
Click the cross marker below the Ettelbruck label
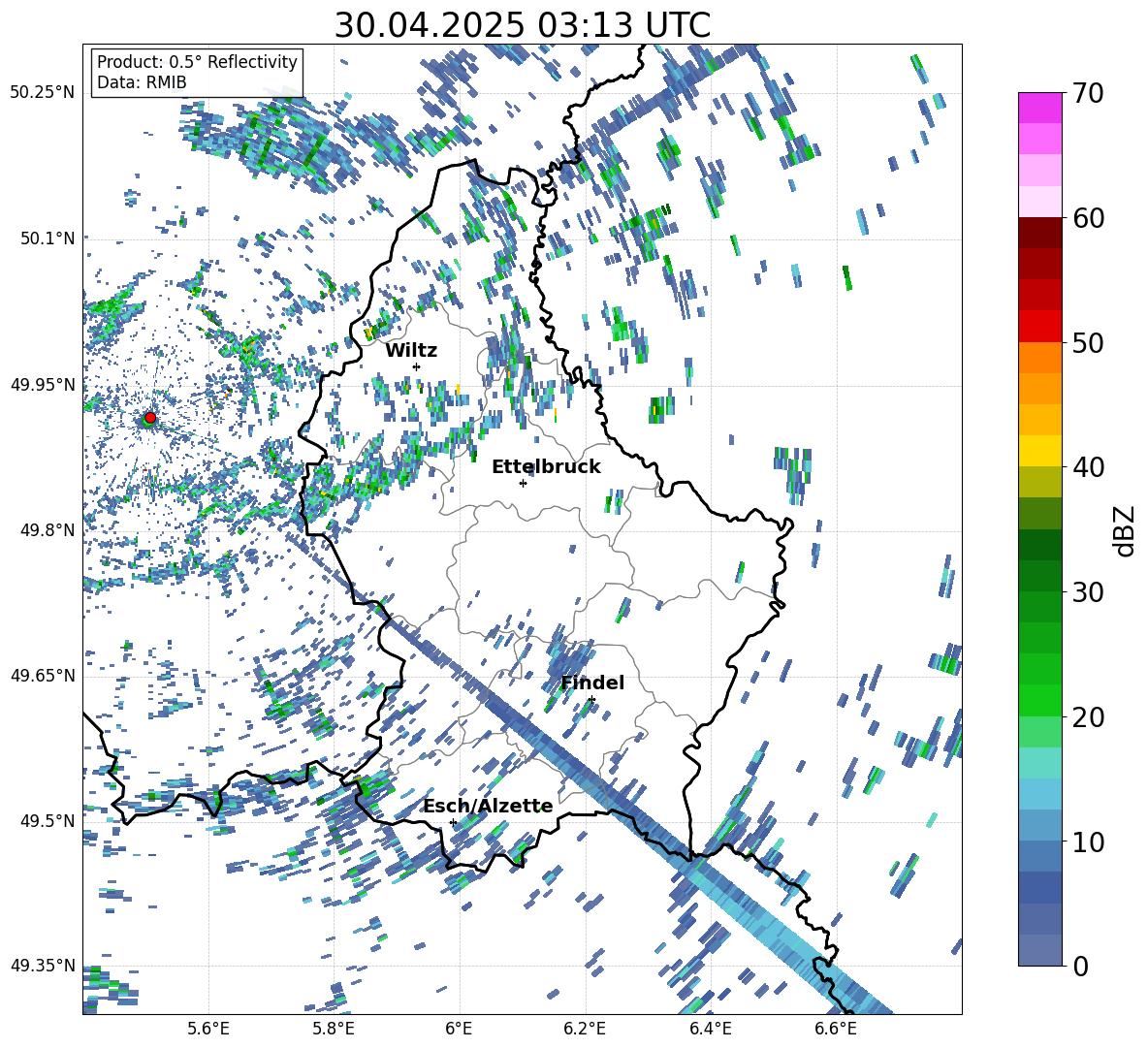523,483
